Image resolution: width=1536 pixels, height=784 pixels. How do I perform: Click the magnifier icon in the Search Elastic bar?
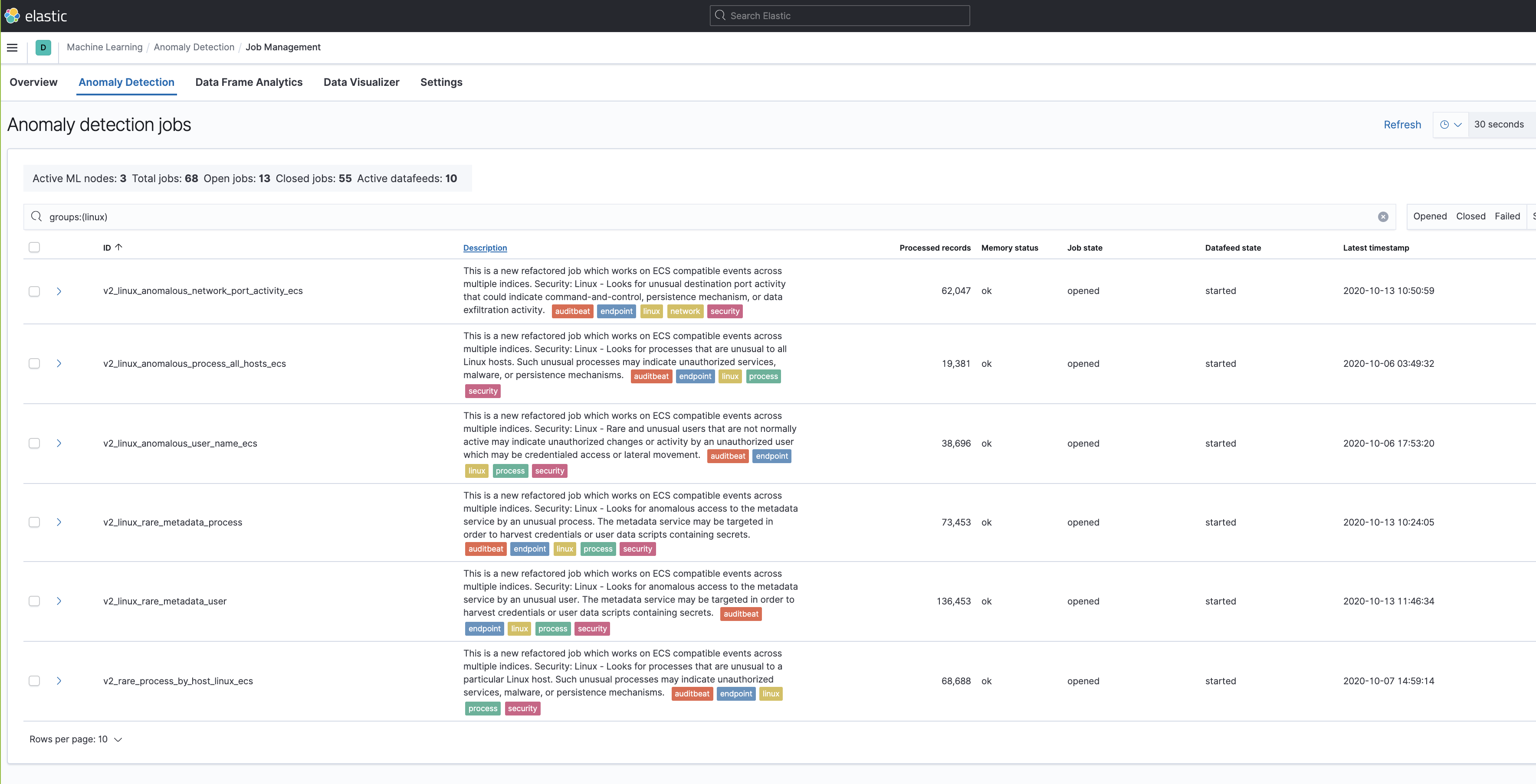pyautogui.click(x=720, y=16)
